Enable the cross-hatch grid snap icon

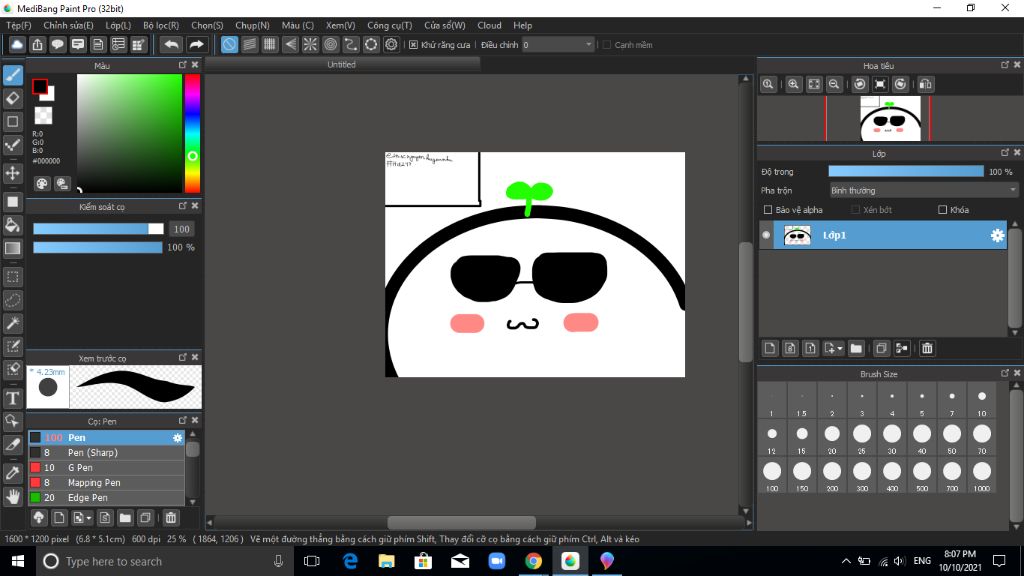click(x=270, y=44)
